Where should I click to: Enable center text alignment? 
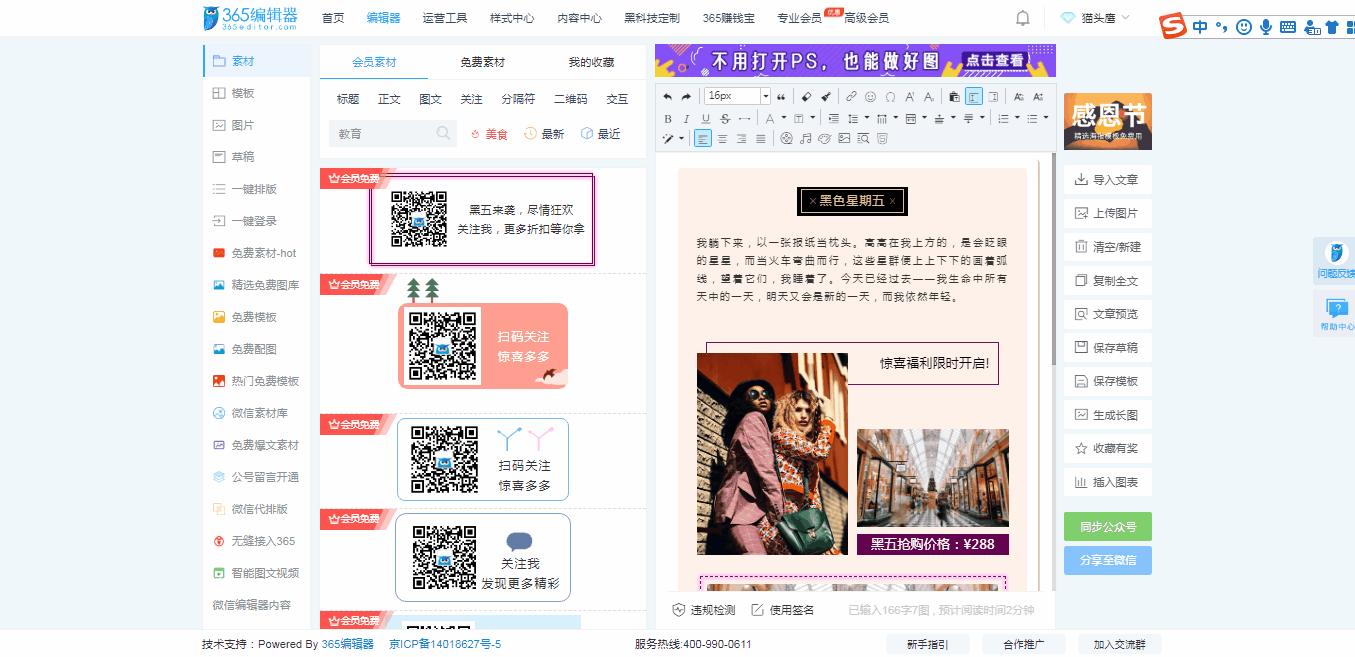[x=723, y=139]
